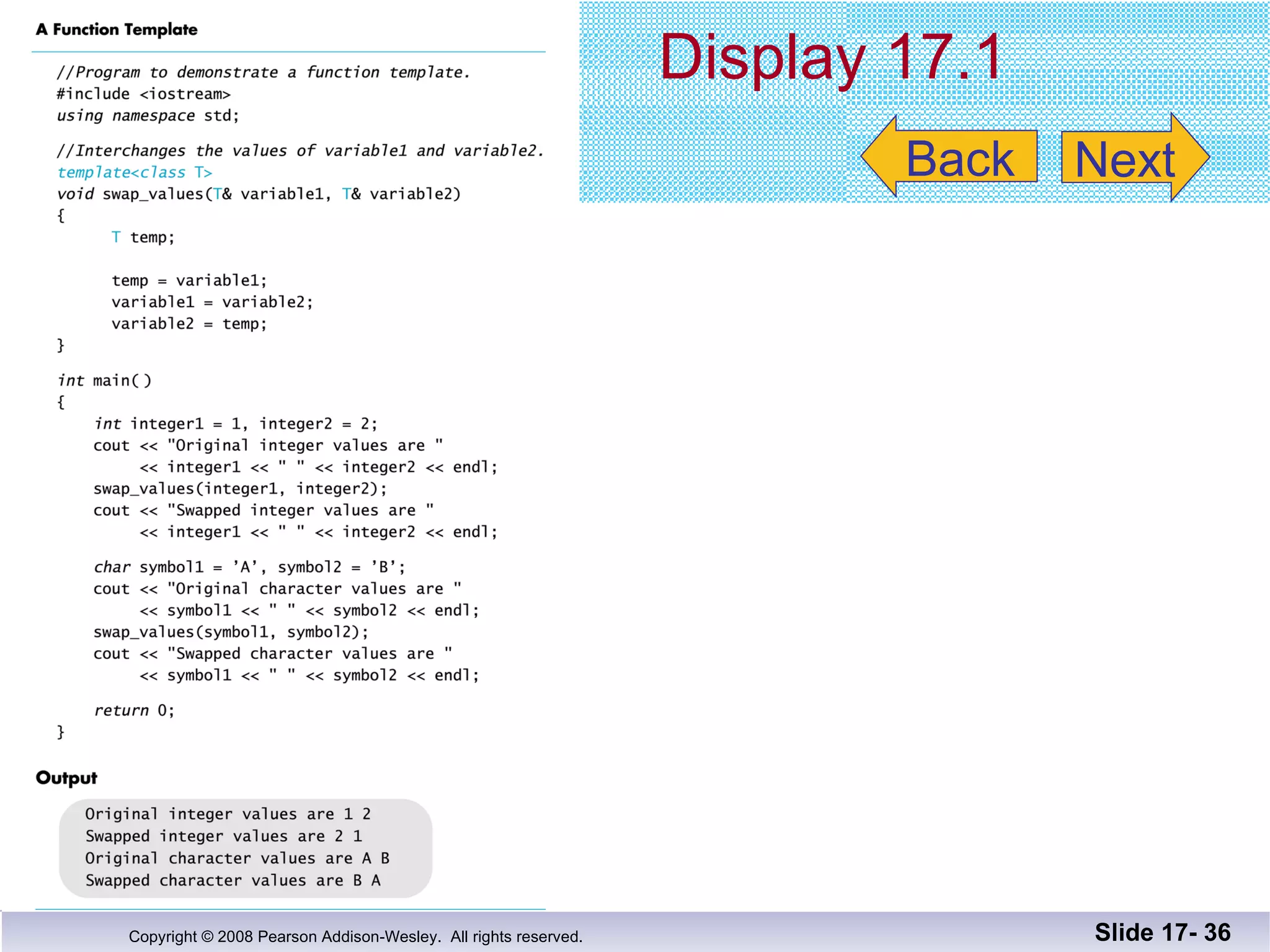This screenshot has height=952, width=1270.
Task: Click the #include <iostream> line
Action: point(143,94)
